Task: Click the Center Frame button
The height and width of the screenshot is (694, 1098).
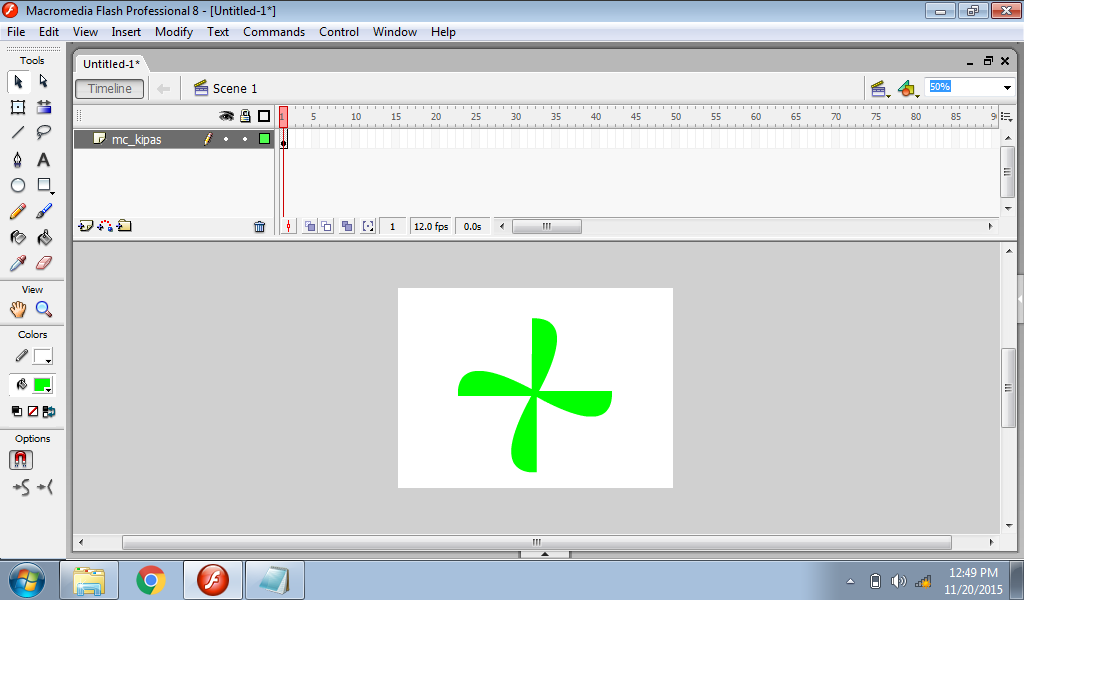Action: [x=289, y=226]
